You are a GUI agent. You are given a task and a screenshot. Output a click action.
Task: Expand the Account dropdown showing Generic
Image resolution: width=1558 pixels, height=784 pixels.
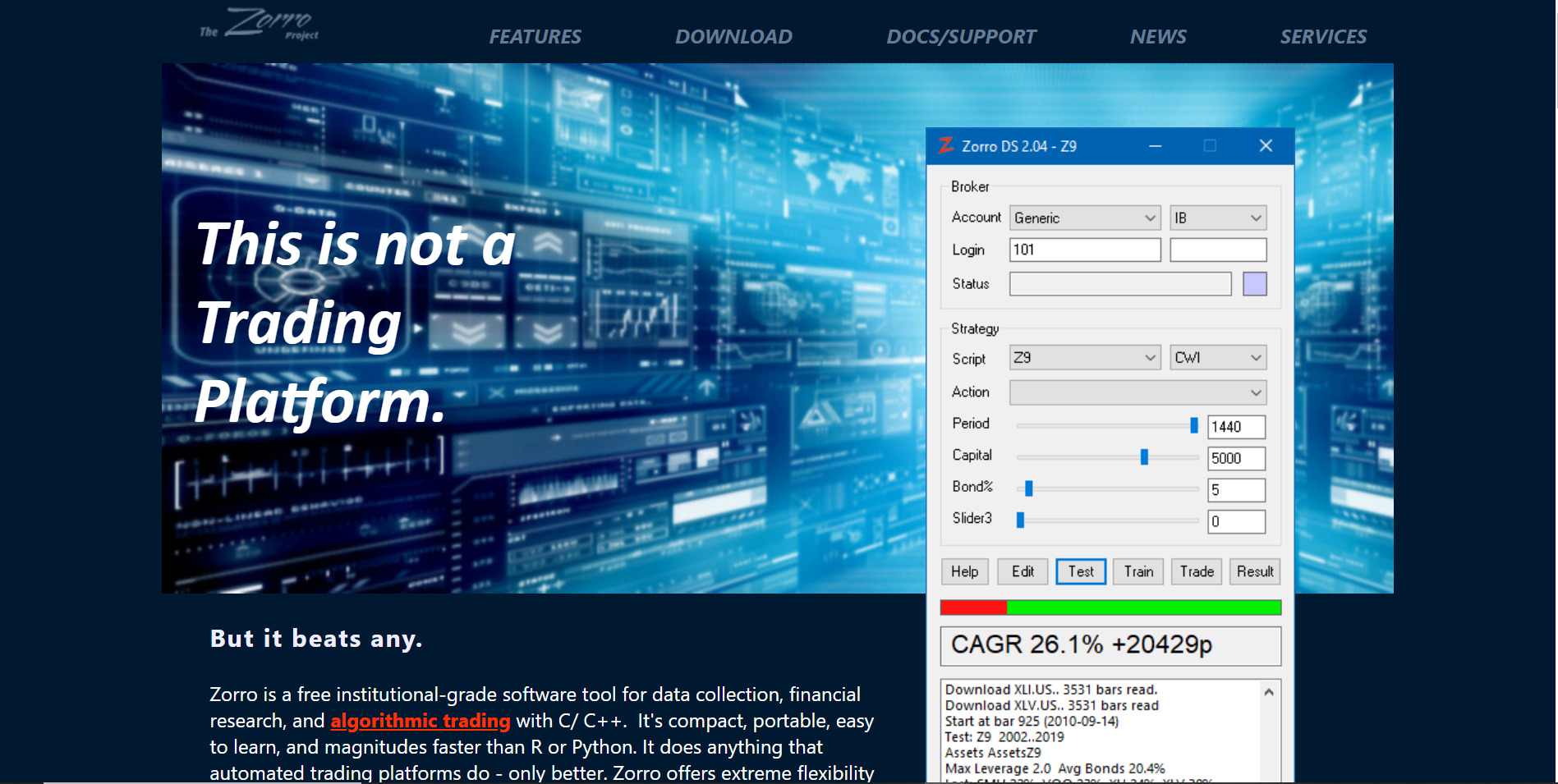1085,218
